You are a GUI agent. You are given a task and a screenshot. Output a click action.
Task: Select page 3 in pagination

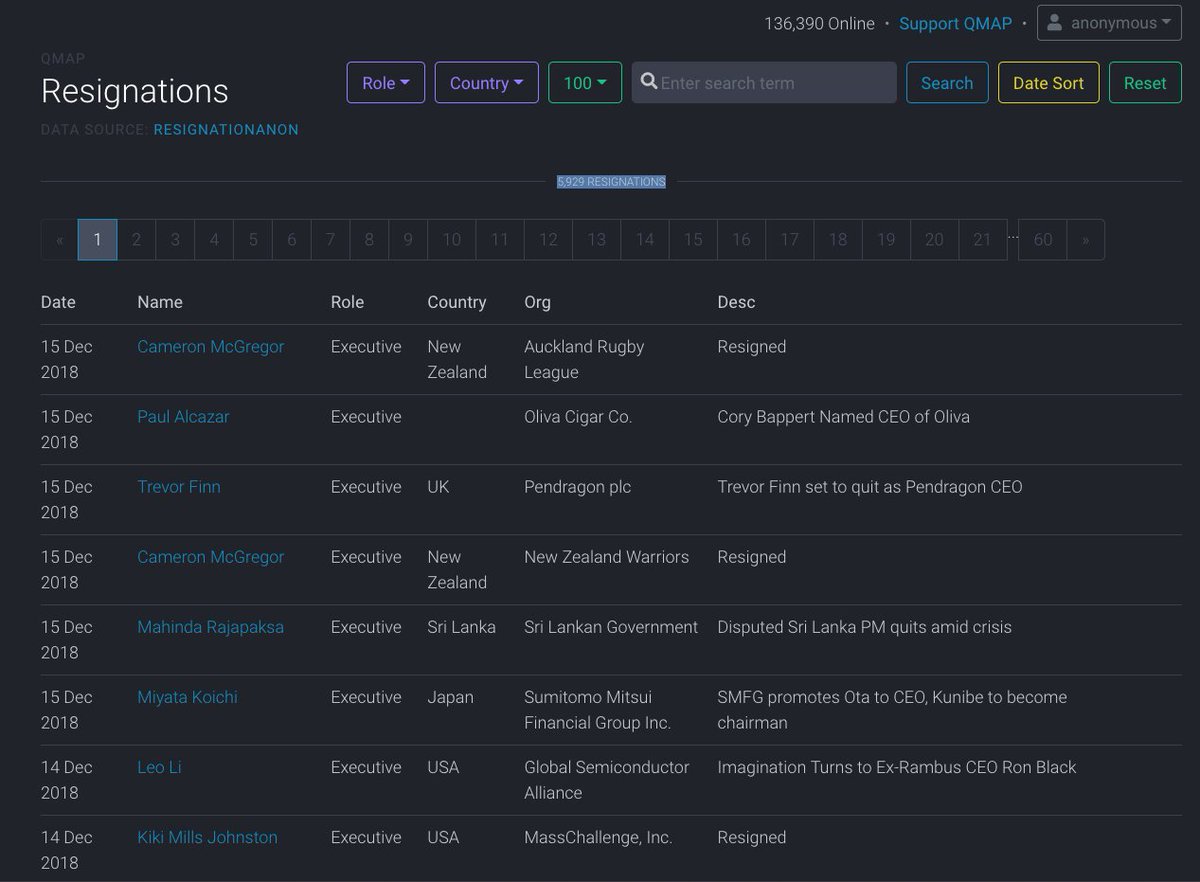(175, 240)
